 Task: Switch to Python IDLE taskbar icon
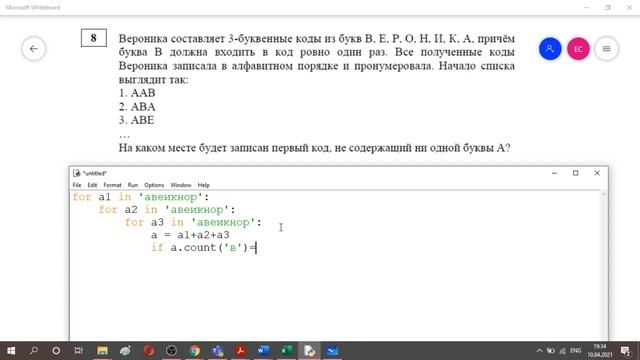pyautogui.click(x=309, y=351)
